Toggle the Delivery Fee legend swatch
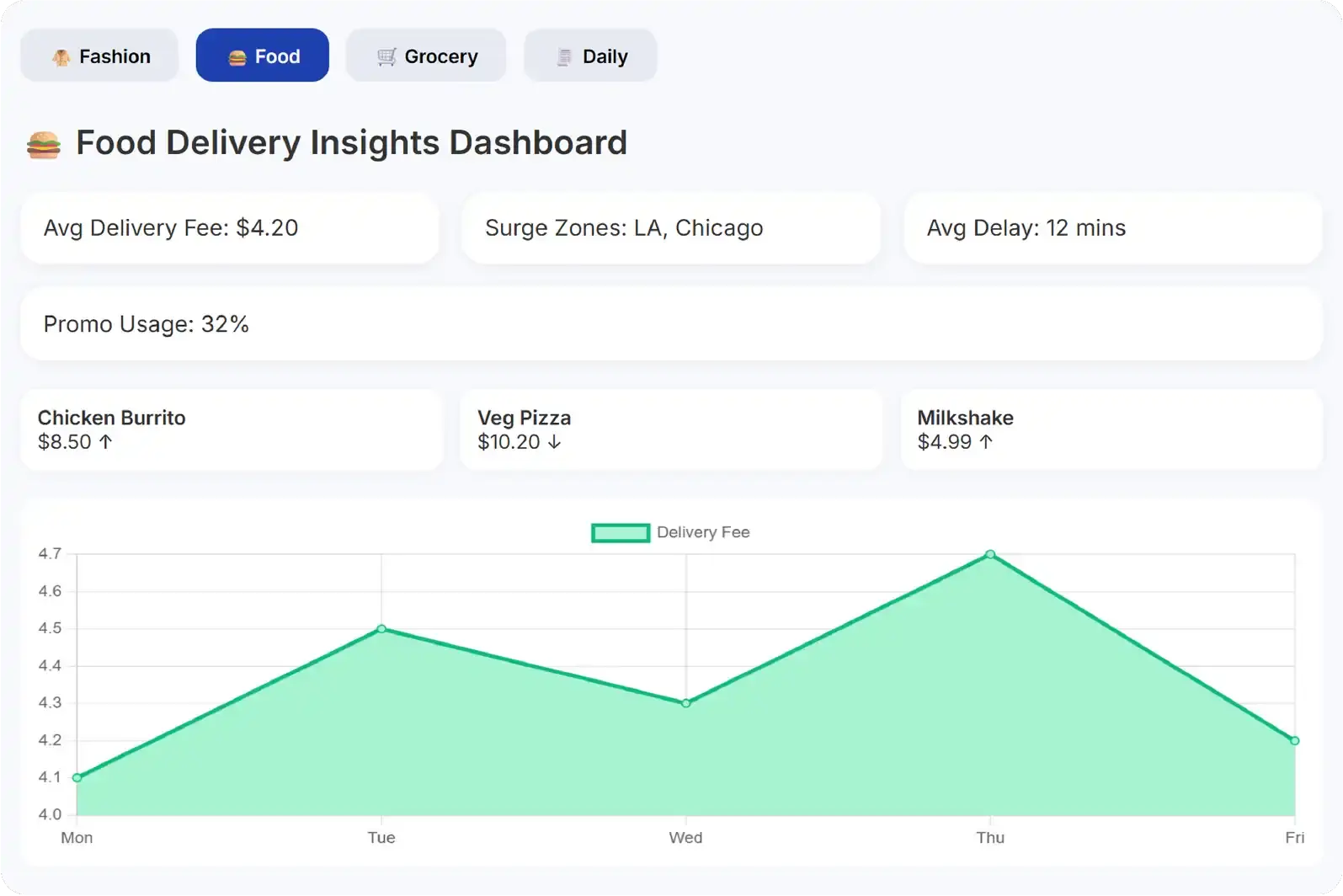Image resolution: width=1343 pixels, height=896 pixels. pos(621,532)
